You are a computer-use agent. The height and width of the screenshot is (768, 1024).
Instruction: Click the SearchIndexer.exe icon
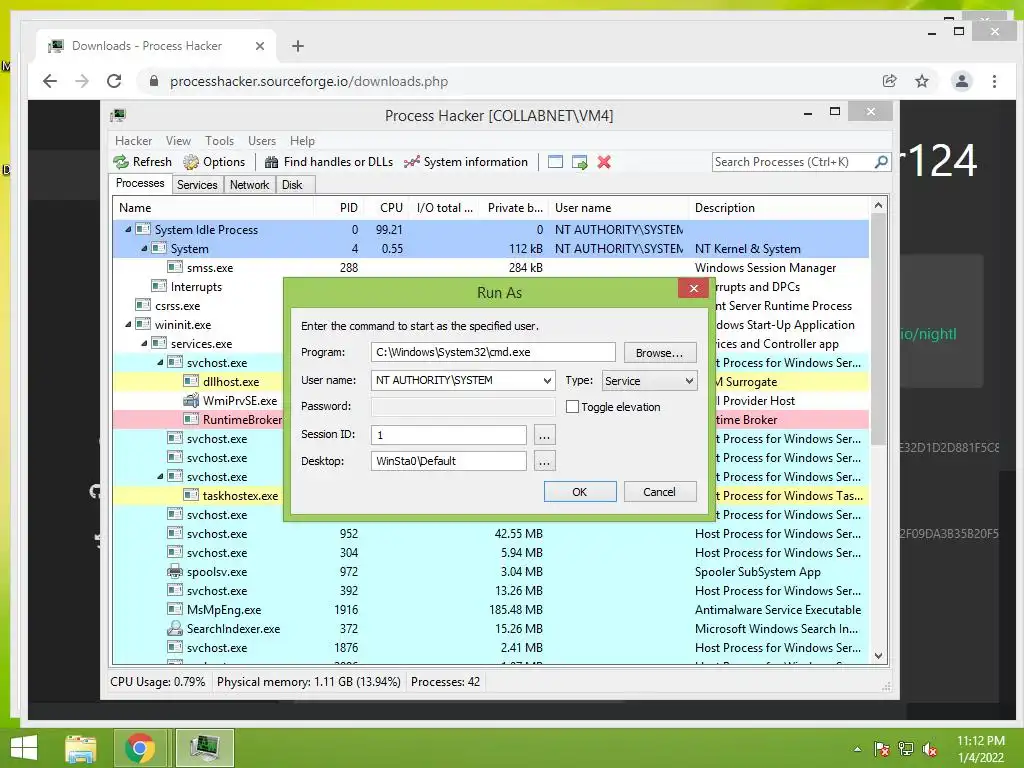click(x=175, y=628)
